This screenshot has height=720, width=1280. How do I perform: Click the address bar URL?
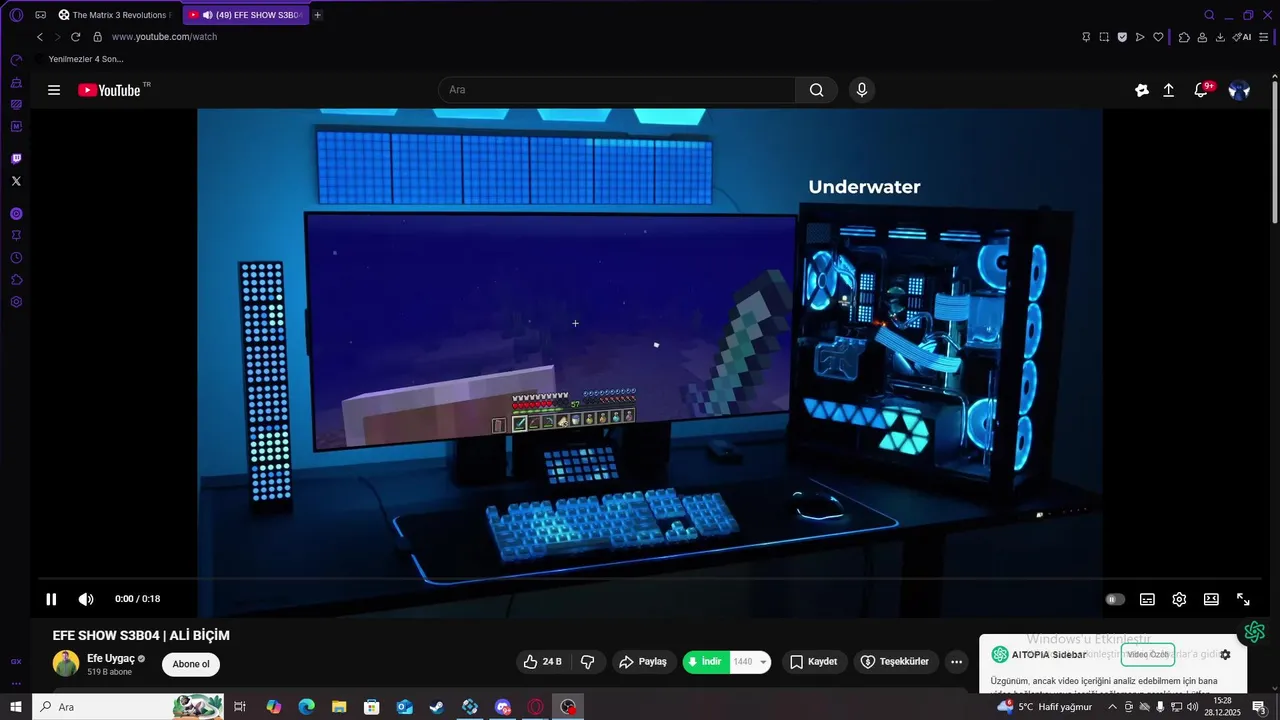(x=164, y=37)
